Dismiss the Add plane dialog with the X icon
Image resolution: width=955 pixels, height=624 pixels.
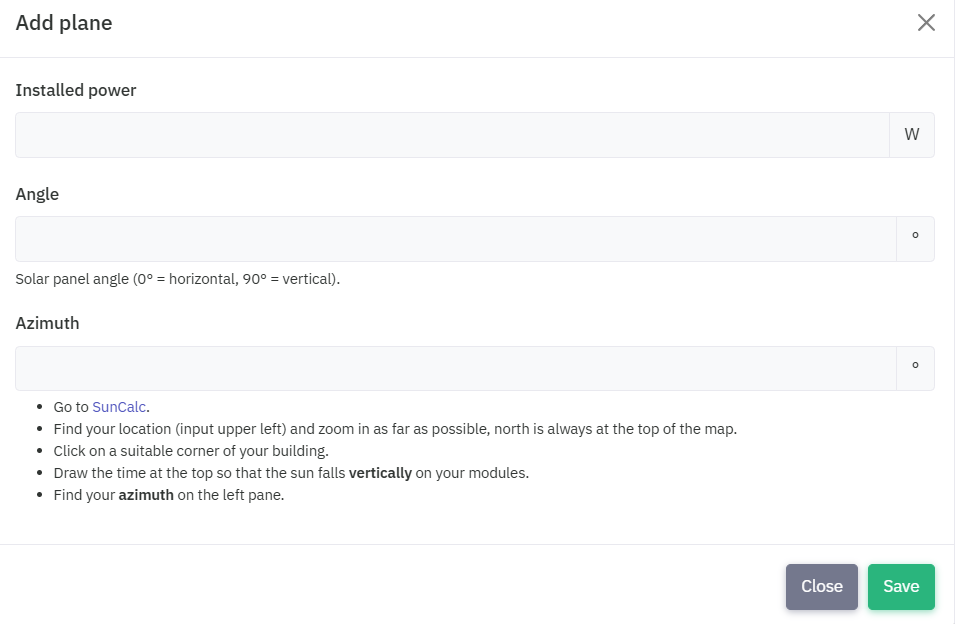point(926,23)
